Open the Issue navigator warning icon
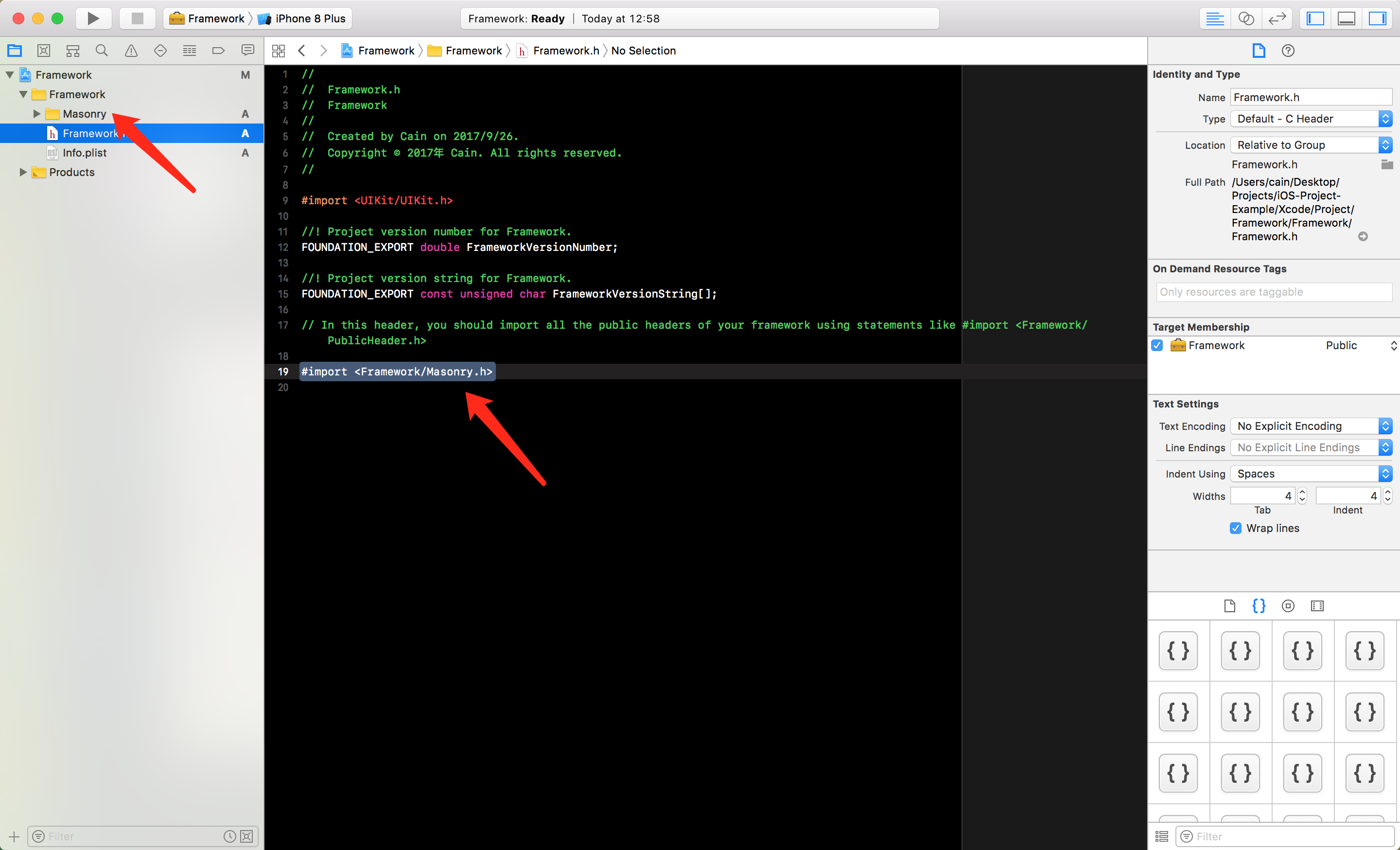 coord(131,51)
